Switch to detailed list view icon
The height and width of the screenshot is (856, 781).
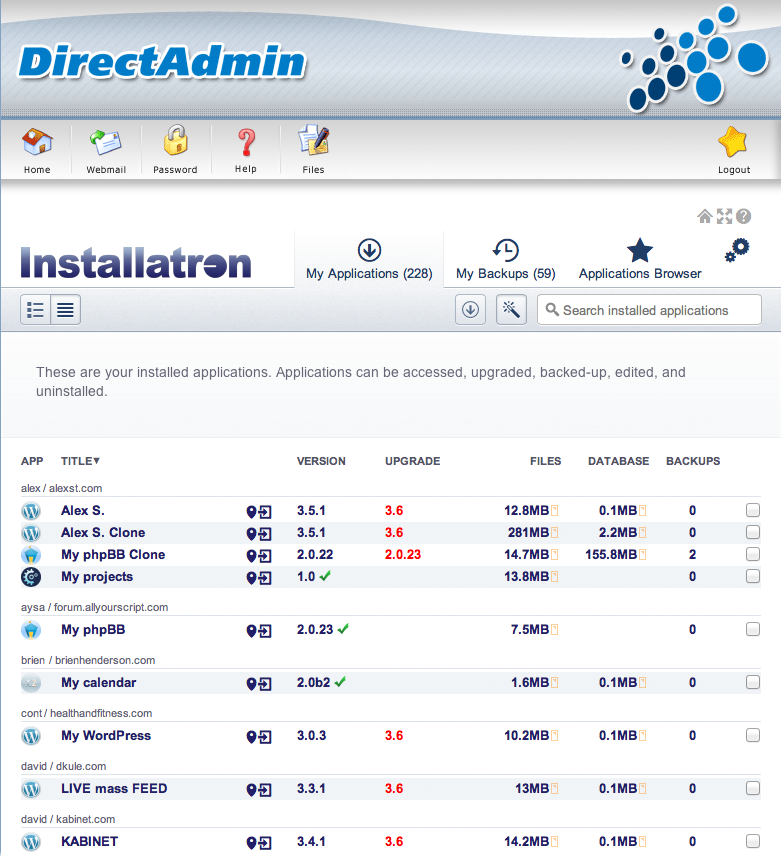coord(35,310)
